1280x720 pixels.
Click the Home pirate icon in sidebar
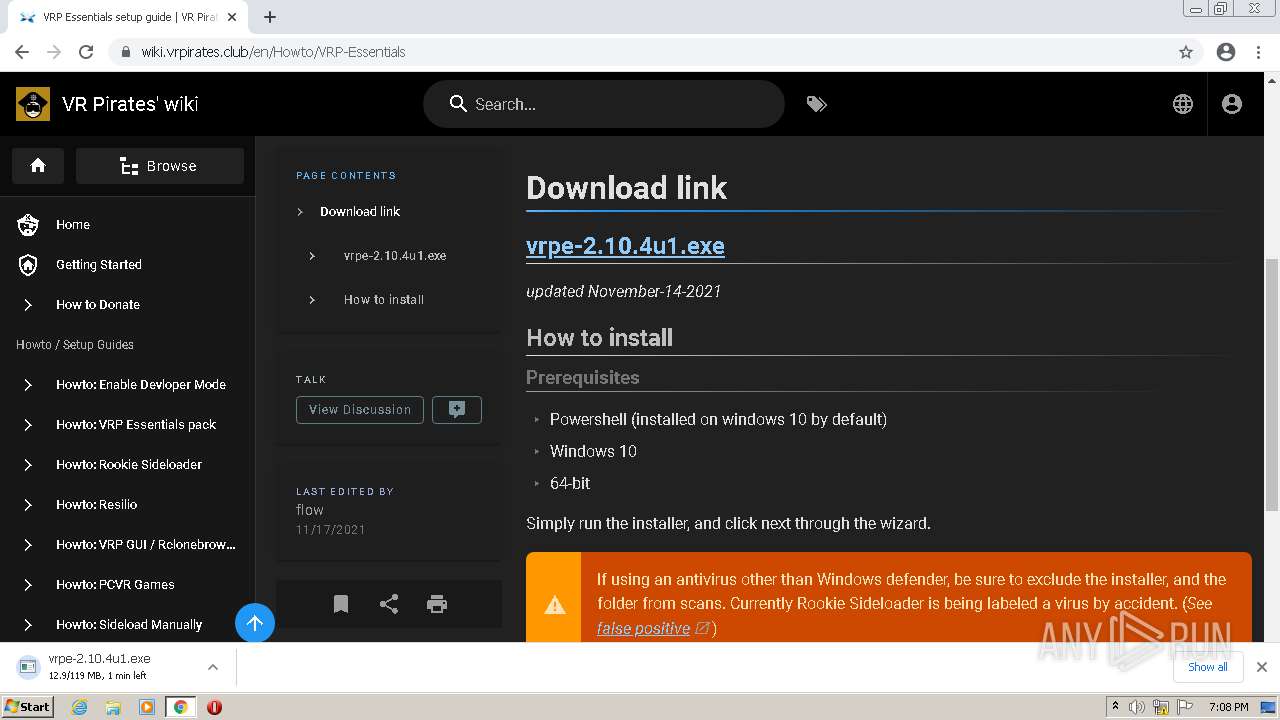click(x=28, y=225)
